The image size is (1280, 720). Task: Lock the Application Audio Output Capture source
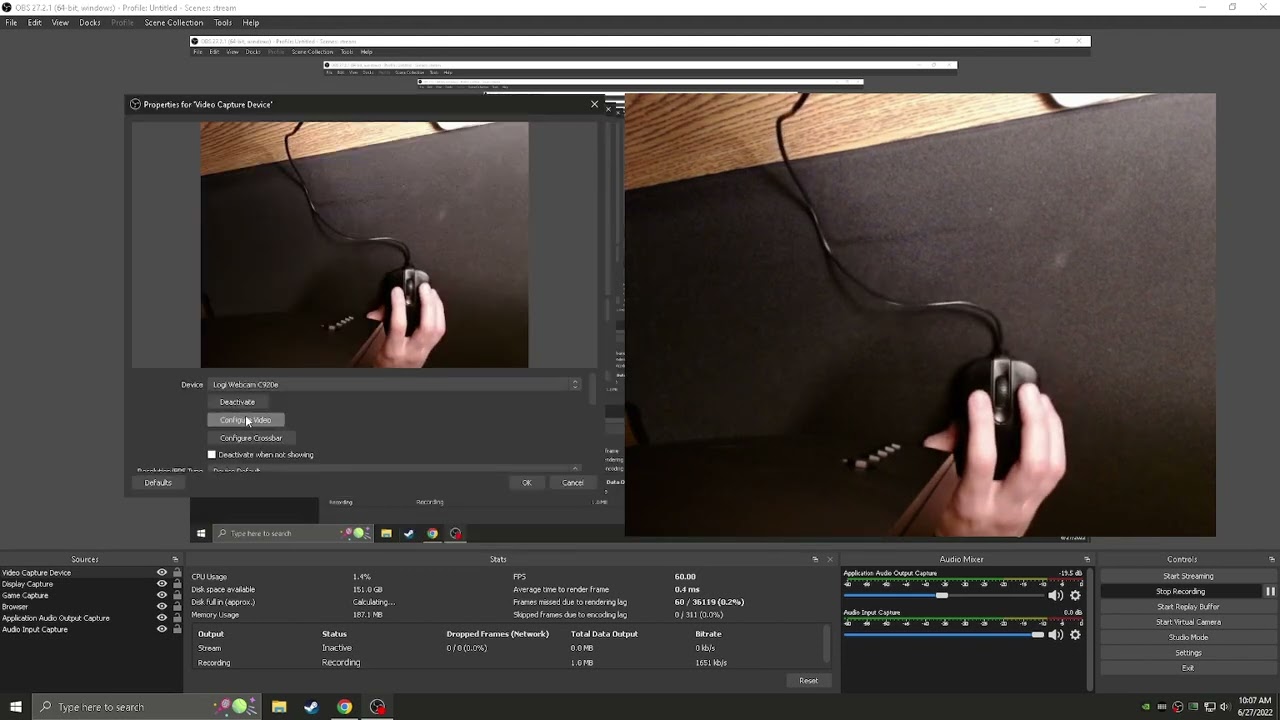(177, 618)
